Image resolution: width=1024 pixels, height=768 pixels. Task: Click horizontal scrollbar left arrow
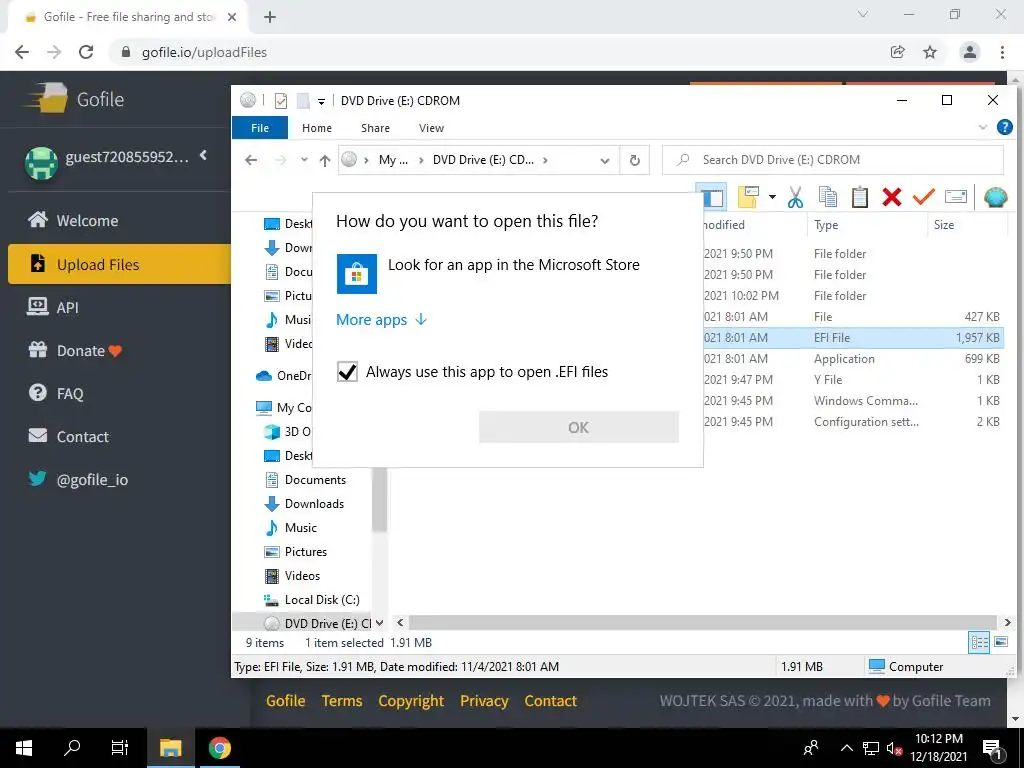coord(400,622)
